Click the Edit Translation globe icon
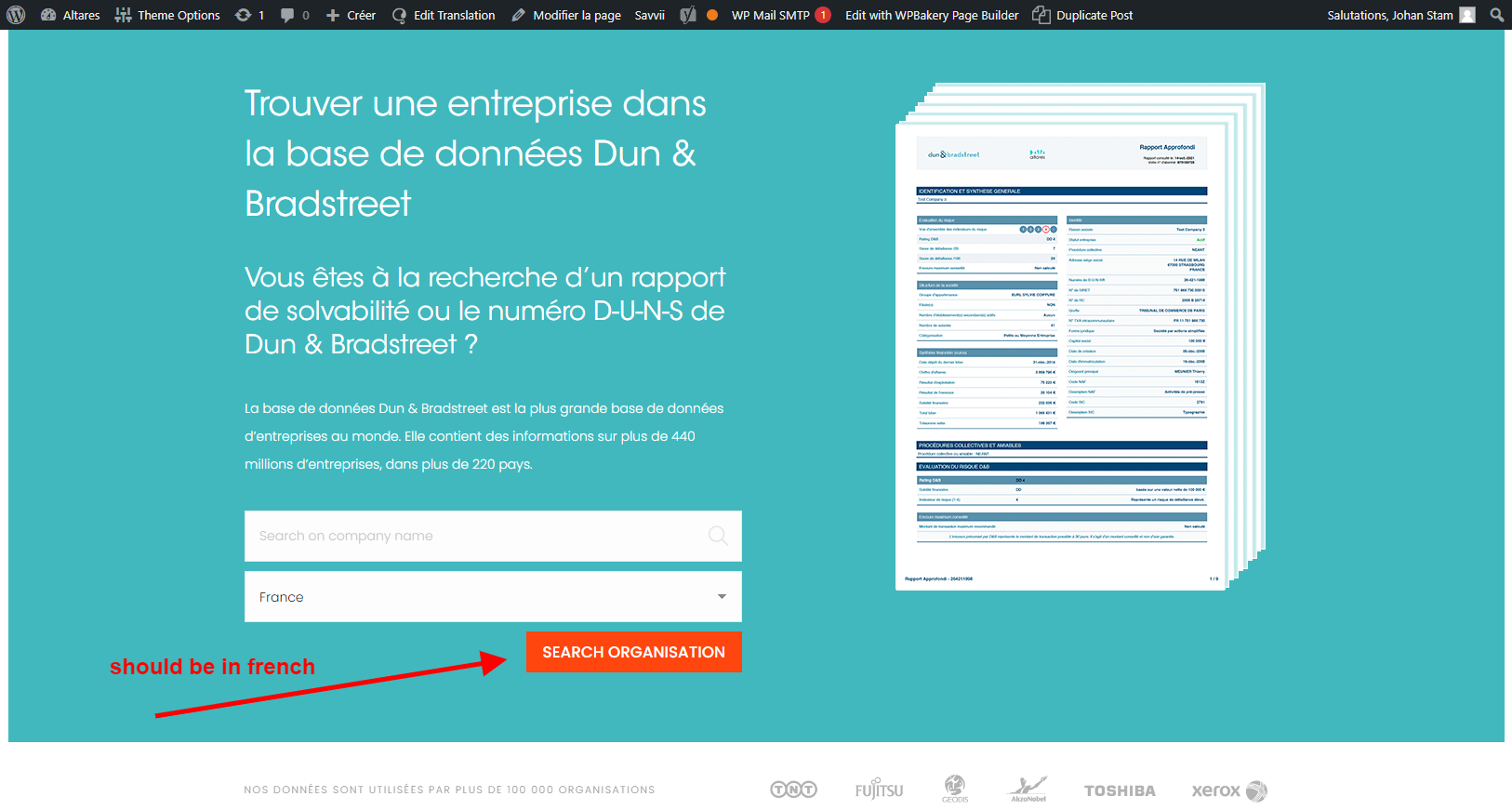Image resolution: width=1512 pixels, height=810 pixels. click(x=399, y=15)
